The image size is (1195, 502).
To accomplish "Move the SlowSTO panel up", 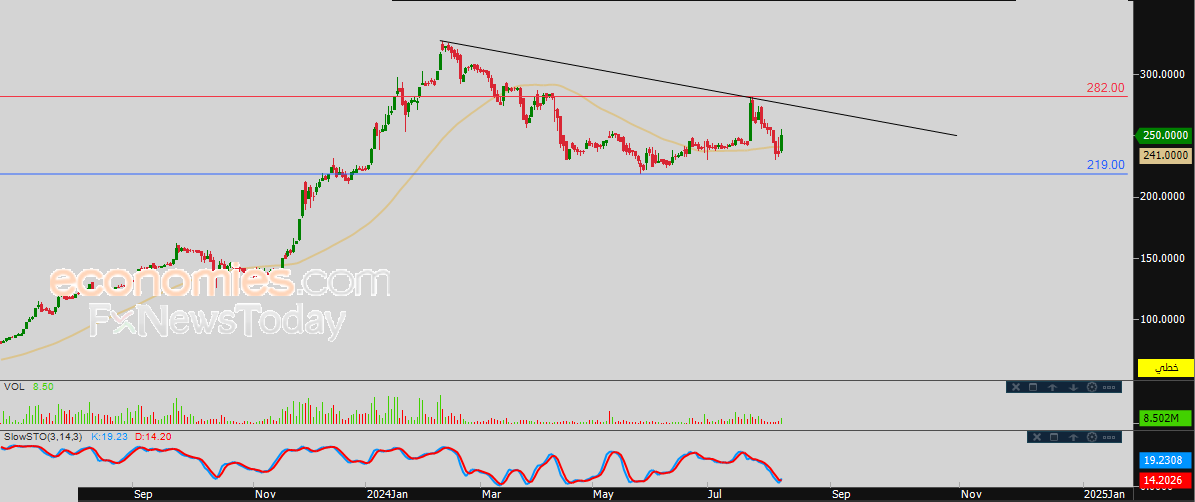I will 1072,437.
